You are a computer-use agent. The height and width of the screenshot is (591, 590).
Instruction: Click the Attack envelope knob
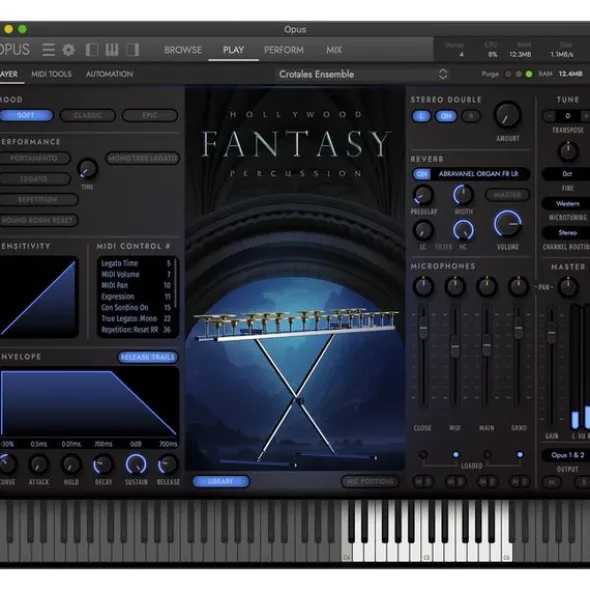point(39,465)
